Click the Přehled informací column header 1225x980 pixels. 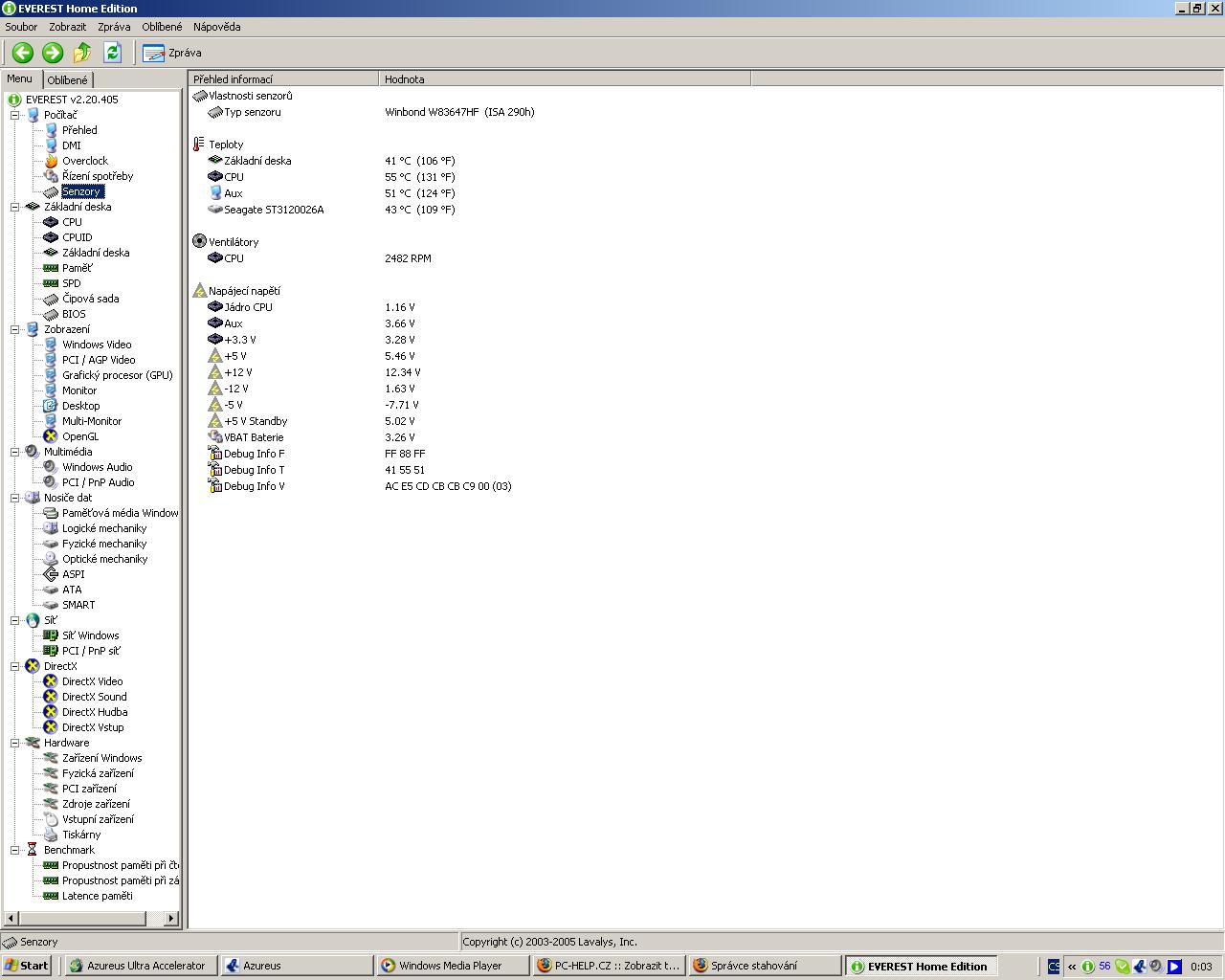[284, 79]
